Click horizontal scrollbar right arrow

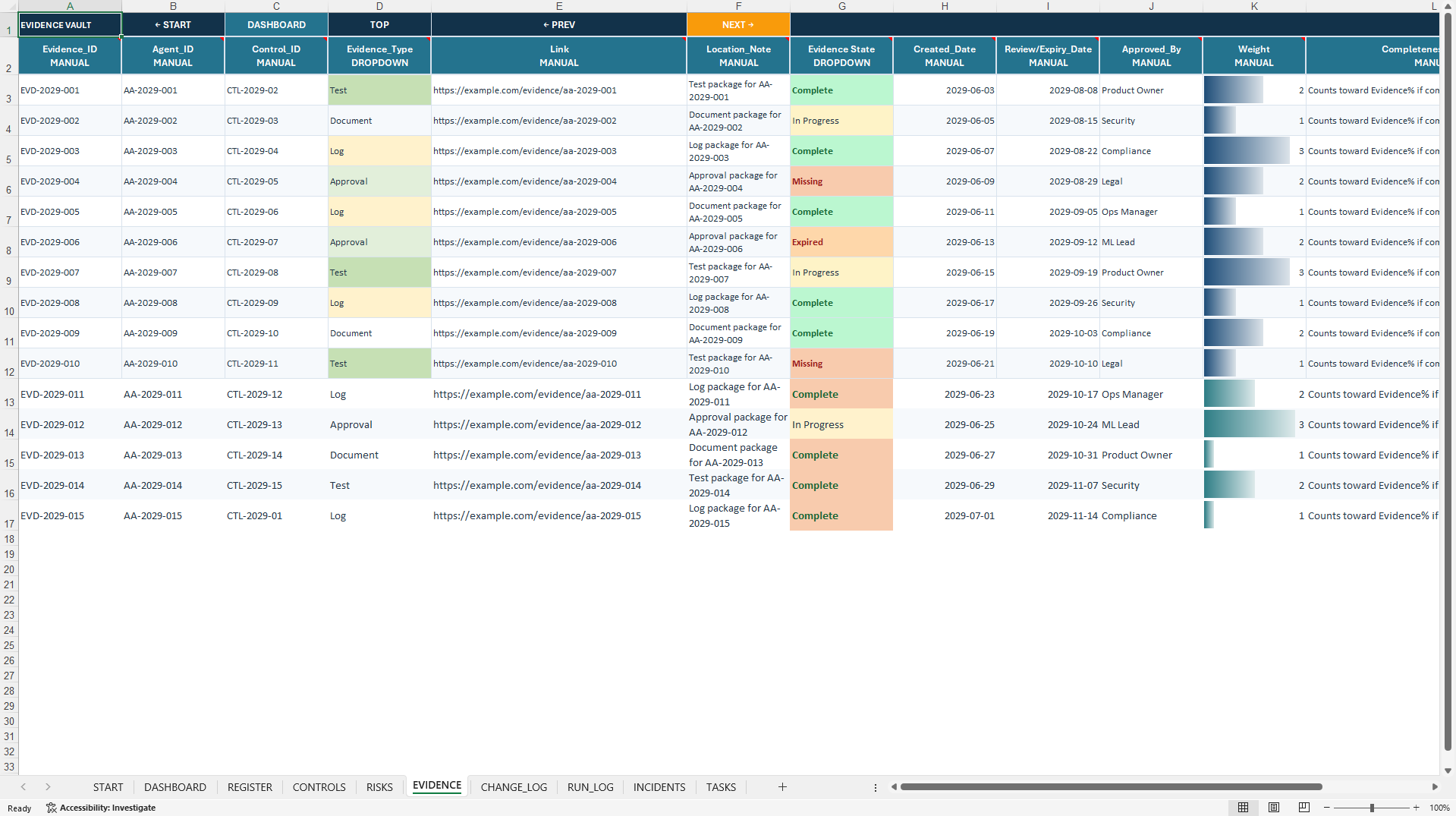click(1435, 787)
